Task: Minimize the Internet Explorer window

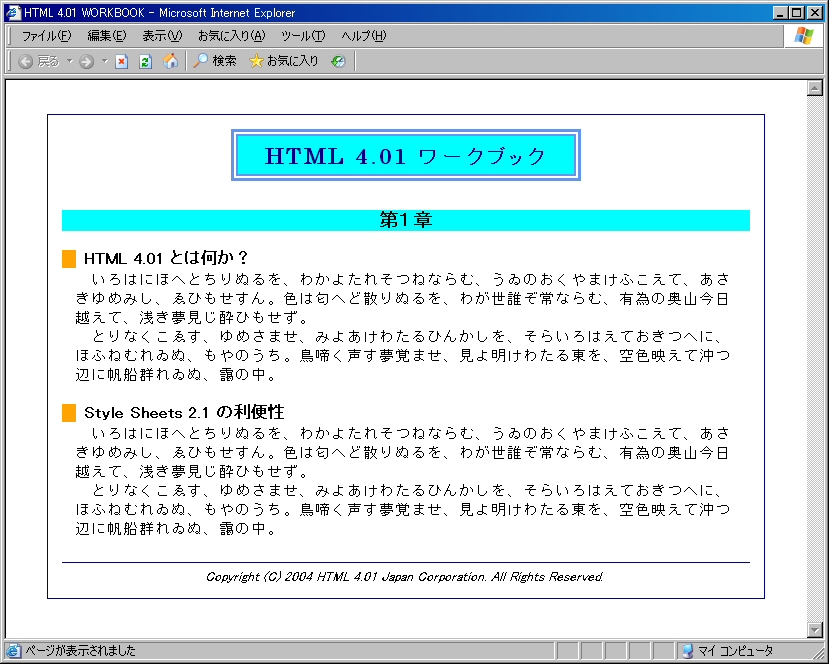Action: 779,12
